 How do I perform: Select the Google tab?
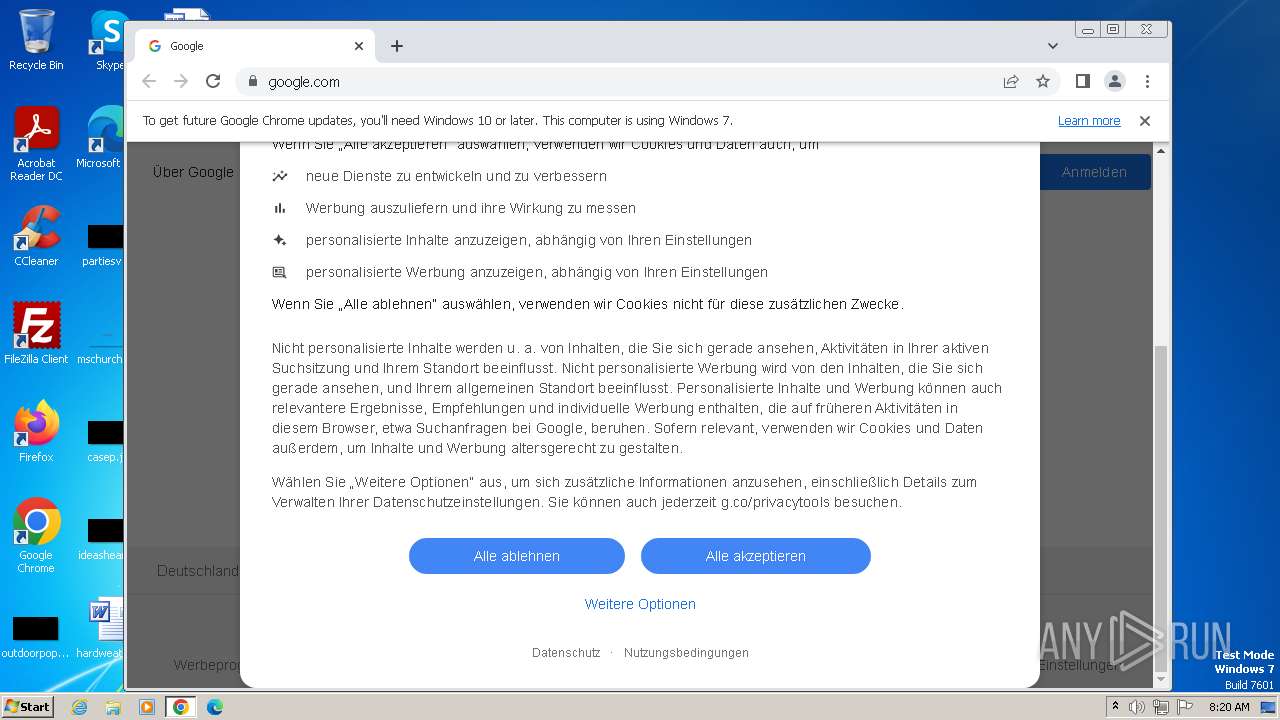(x=255, y=46)
